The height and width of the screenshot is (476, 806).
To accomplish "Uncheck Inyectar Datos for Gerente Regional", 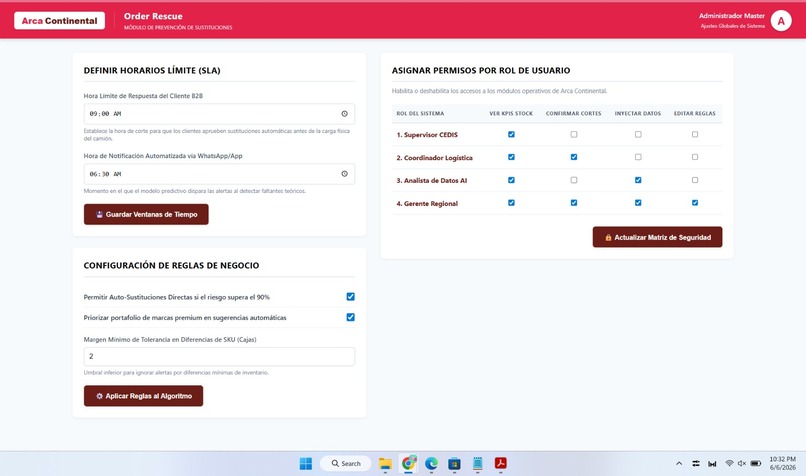I will pos(638,203).
